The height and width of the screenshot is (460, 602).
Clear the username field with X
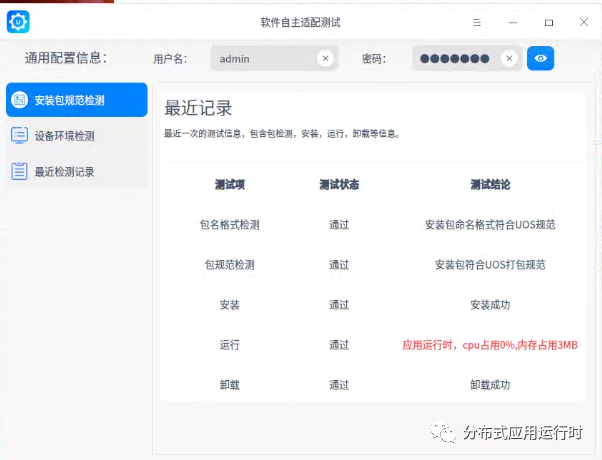click(325, 58)
